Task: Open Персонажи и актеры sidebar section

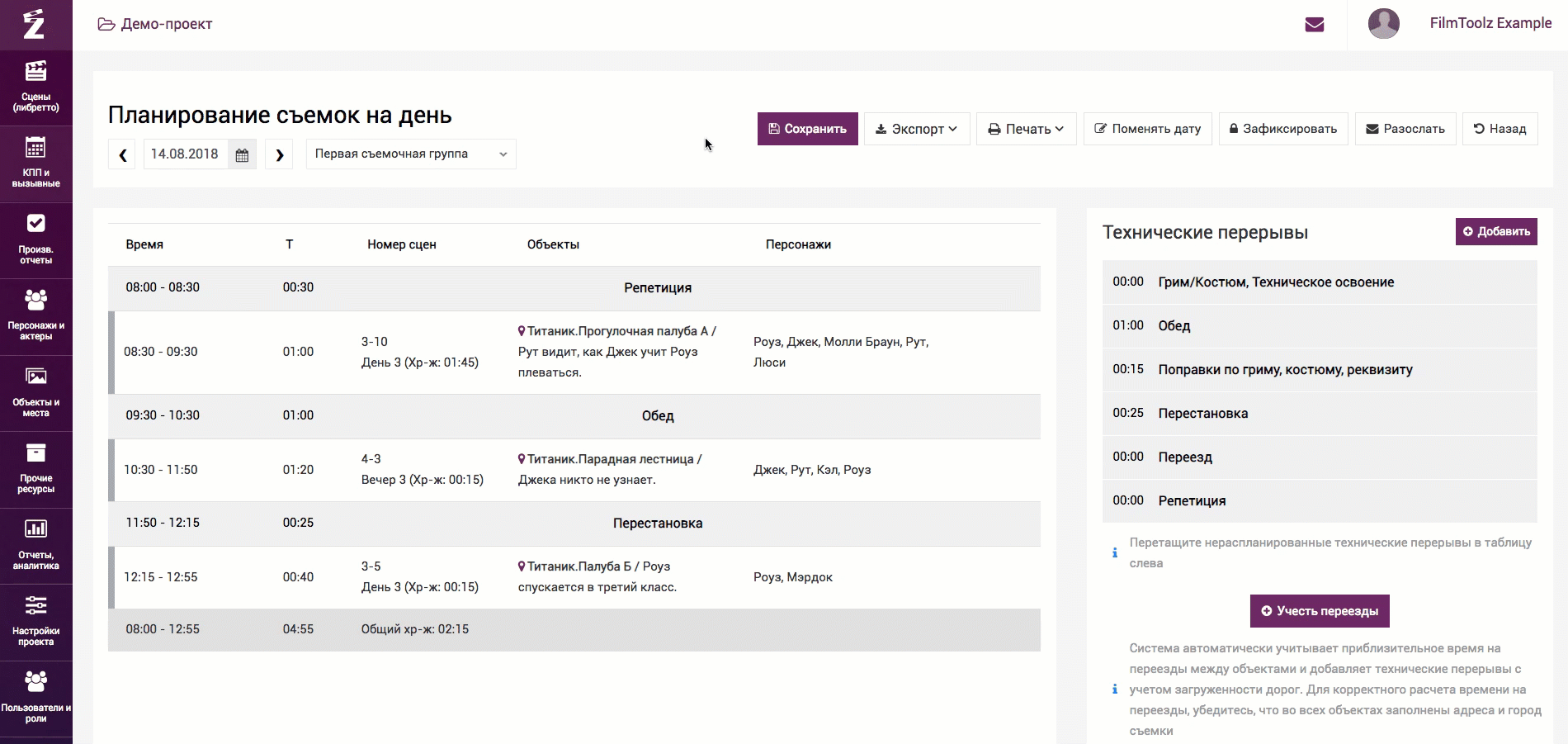Action: 36,316
